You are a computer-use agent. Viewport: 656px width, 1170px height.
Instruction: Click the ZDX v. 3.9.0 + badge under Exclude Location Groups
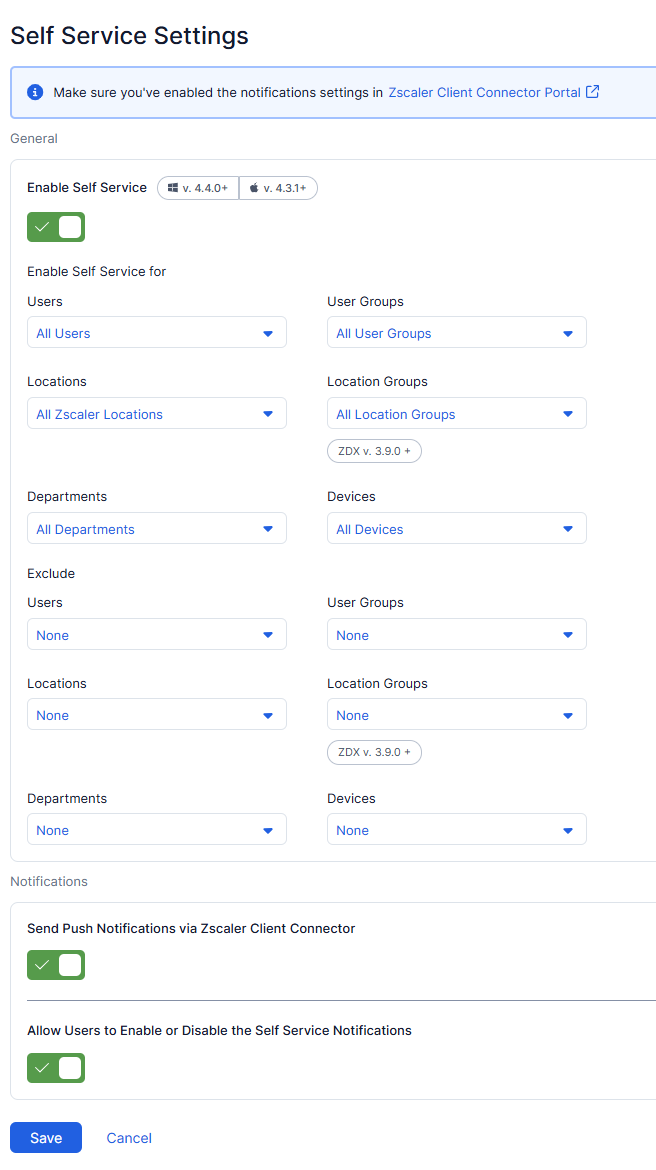pyautogui.click(x=375, y=752)
